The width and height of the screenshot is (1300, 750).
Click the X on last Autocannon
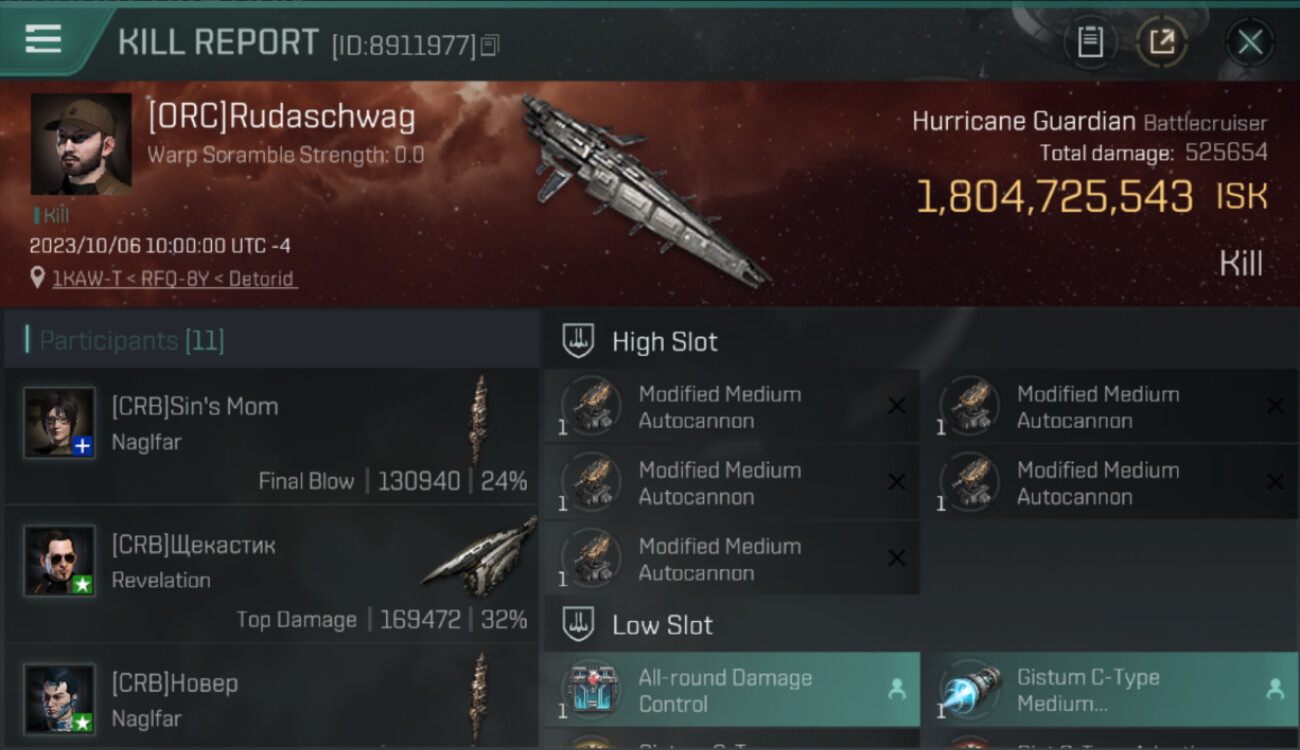[897, 558]
